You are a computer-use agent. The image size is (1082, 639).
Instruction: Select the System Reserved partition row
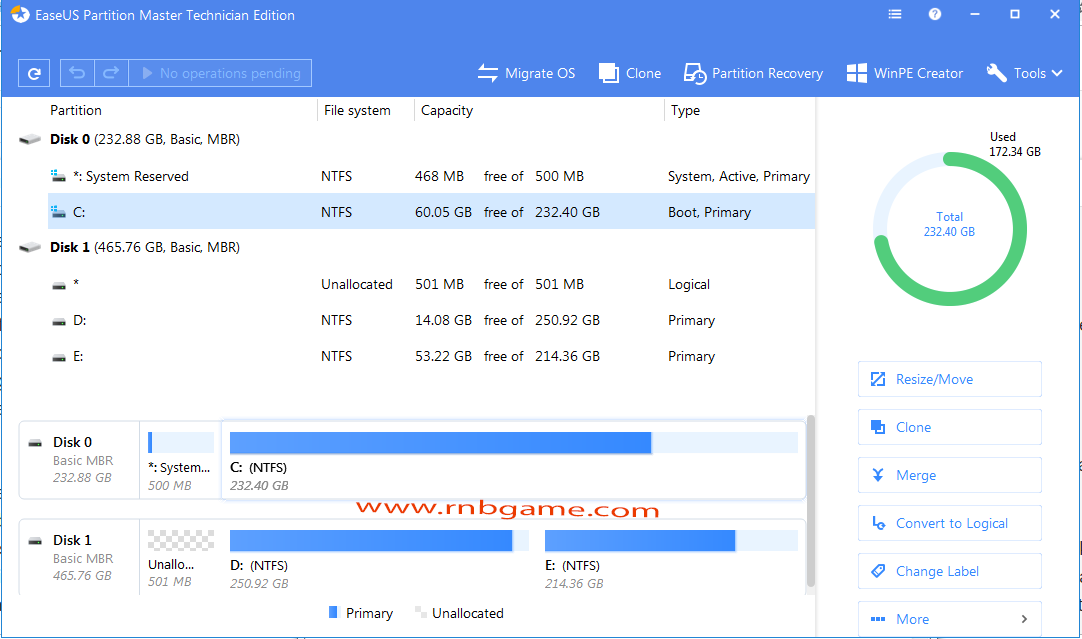(x=400, y=175)
